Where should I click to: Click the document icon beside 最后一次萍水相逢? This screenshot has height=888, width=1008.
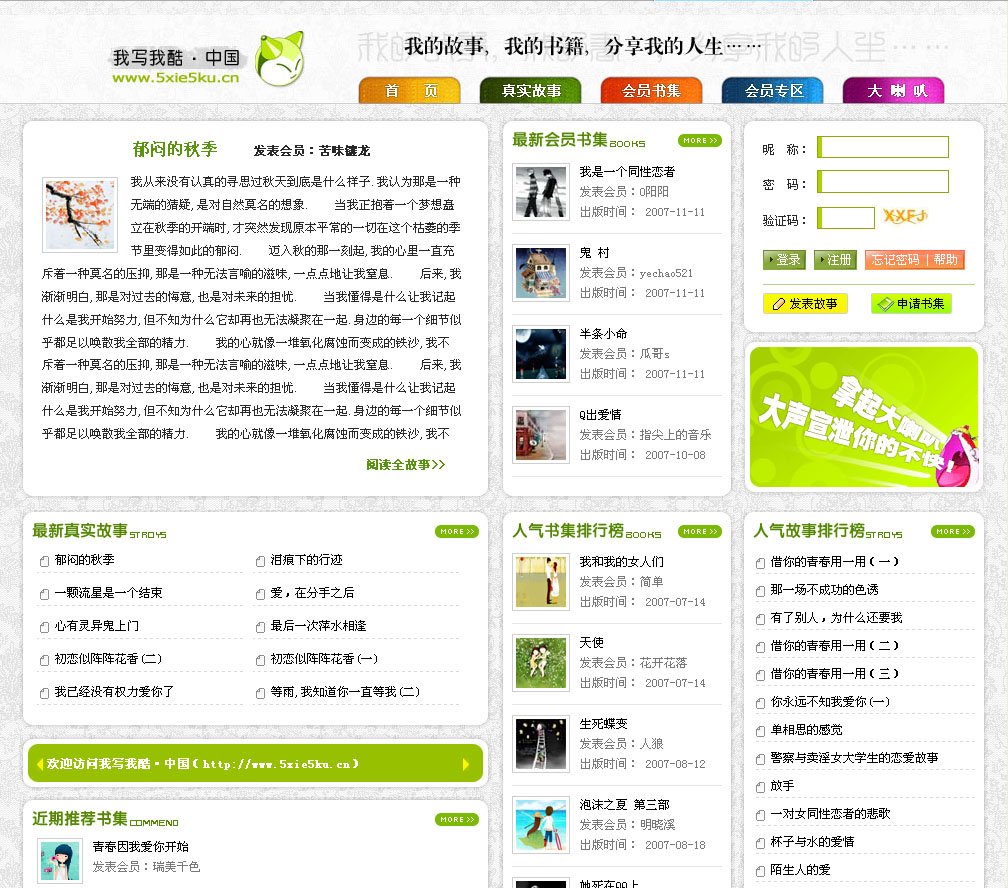click(260, 627)
